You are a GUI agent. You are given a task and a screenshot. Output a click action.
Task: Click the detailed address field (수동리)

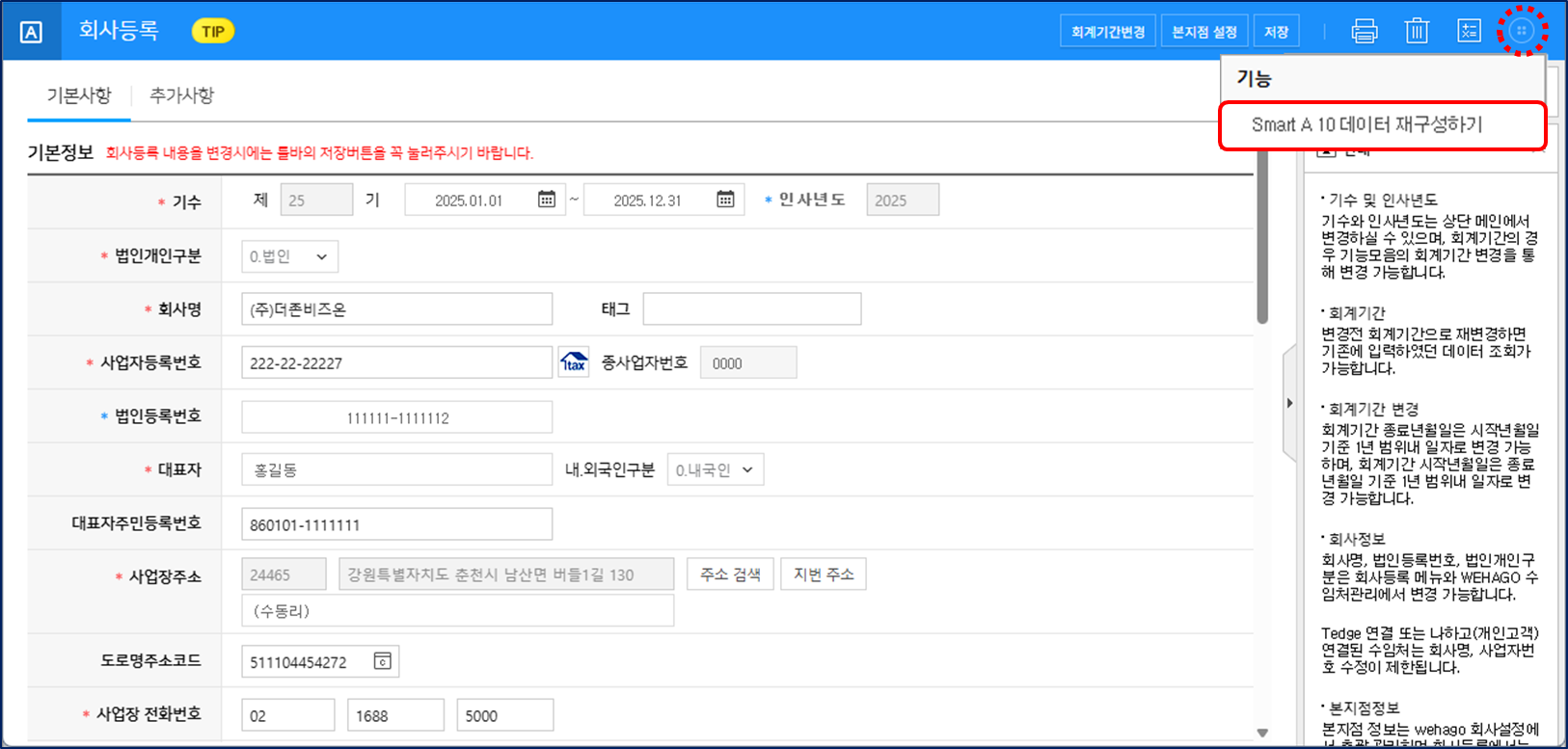pyautogui.click(x=457, y=611)
